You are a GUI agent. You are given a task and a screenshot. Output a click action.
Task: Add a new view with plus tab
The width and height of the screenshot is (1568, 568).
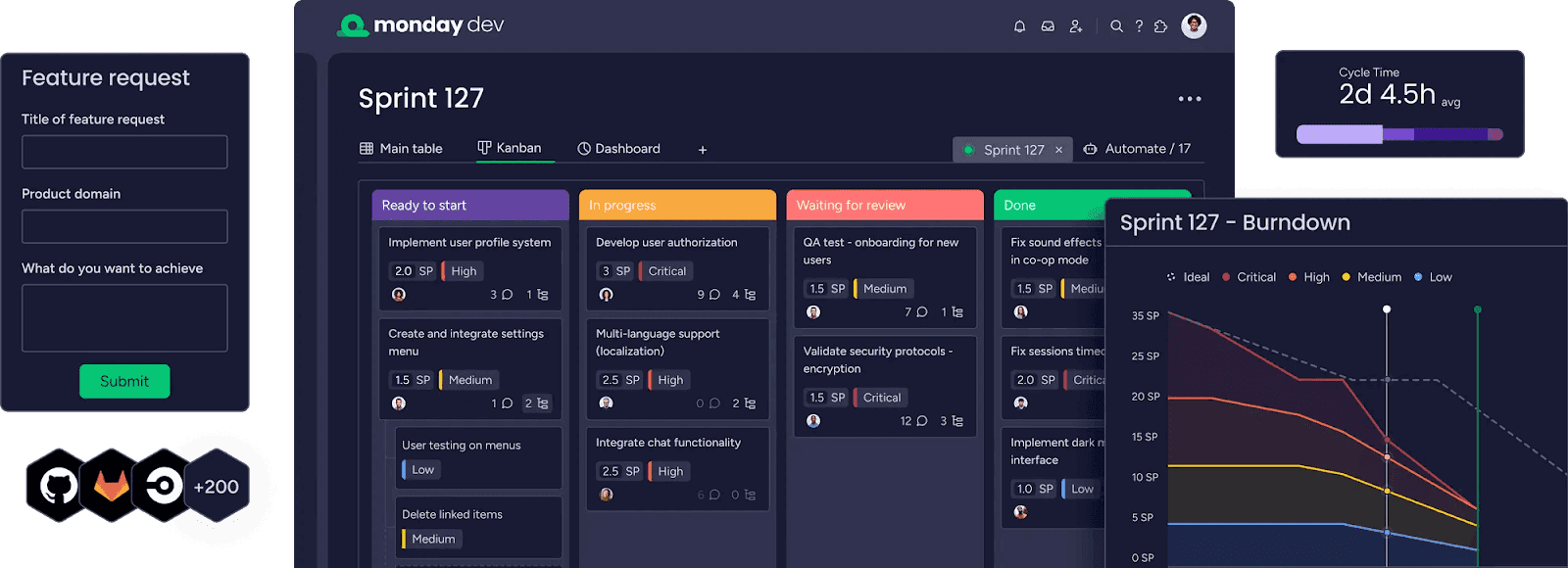pos(703,150)
